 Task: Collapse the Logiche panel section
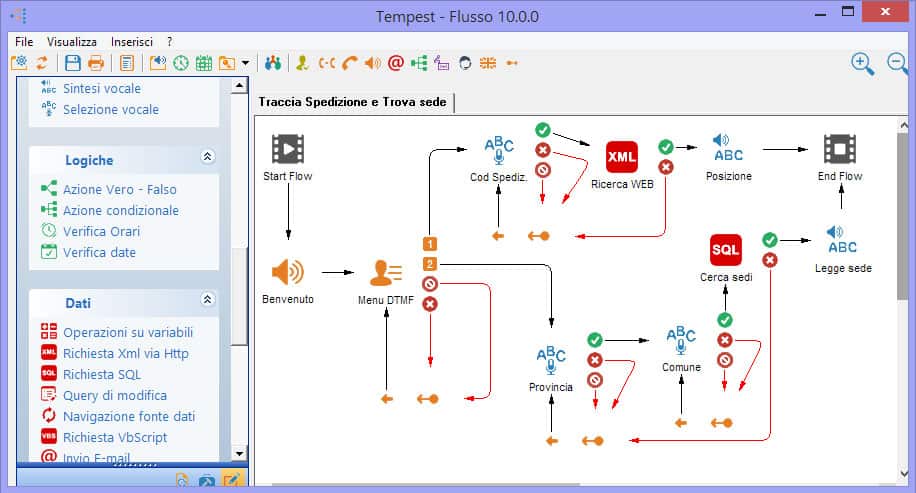pyautogui.click(x=208, y=157)
